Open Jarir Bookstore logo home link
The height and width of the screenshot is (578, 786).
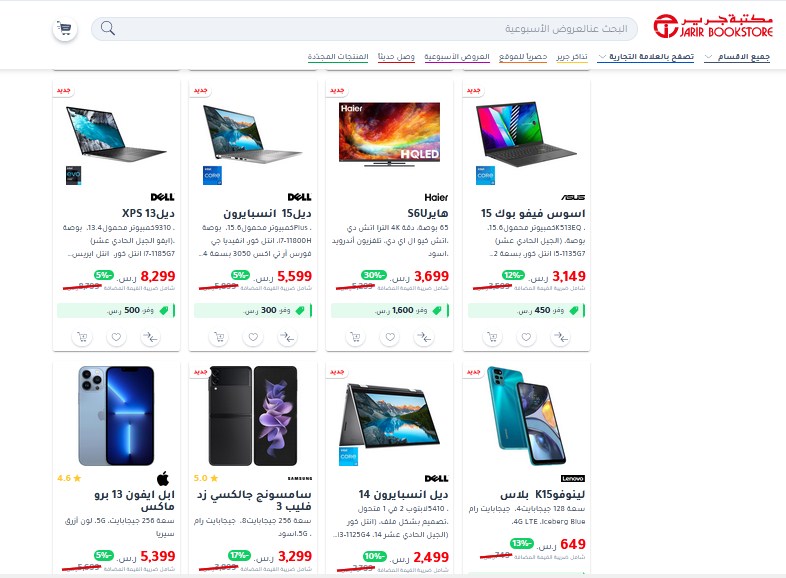[x=713, y=26]
